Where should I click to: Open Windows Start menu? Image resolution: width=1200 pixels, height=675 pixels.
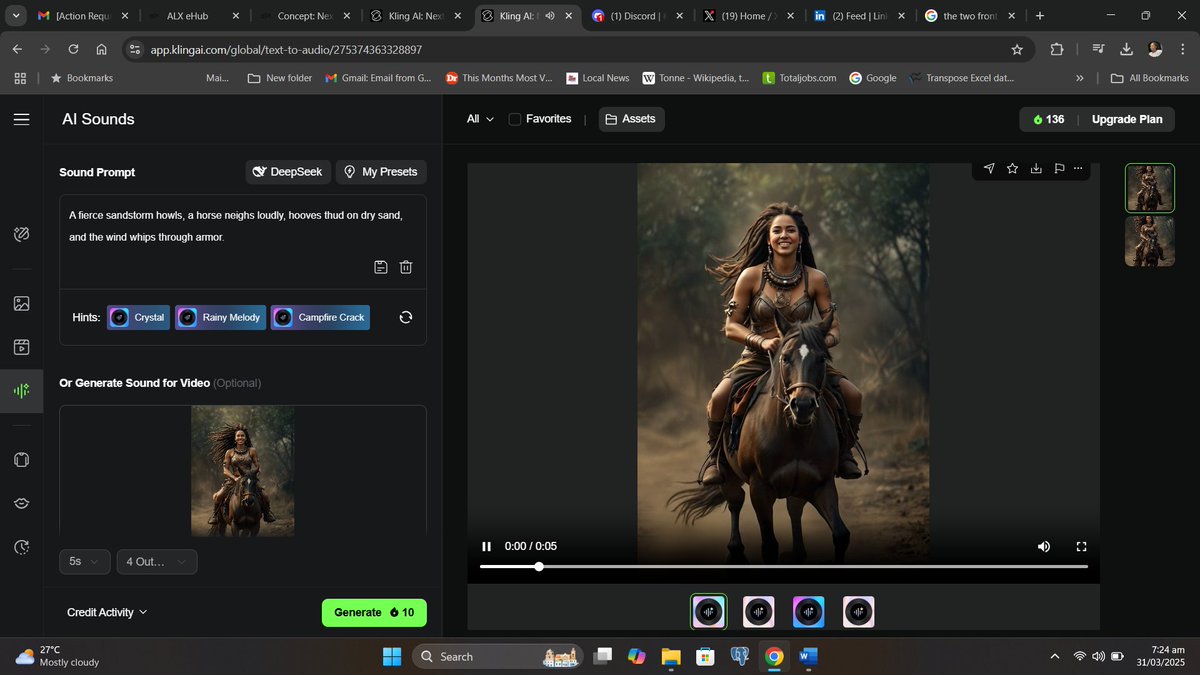(x=391, y=656)
